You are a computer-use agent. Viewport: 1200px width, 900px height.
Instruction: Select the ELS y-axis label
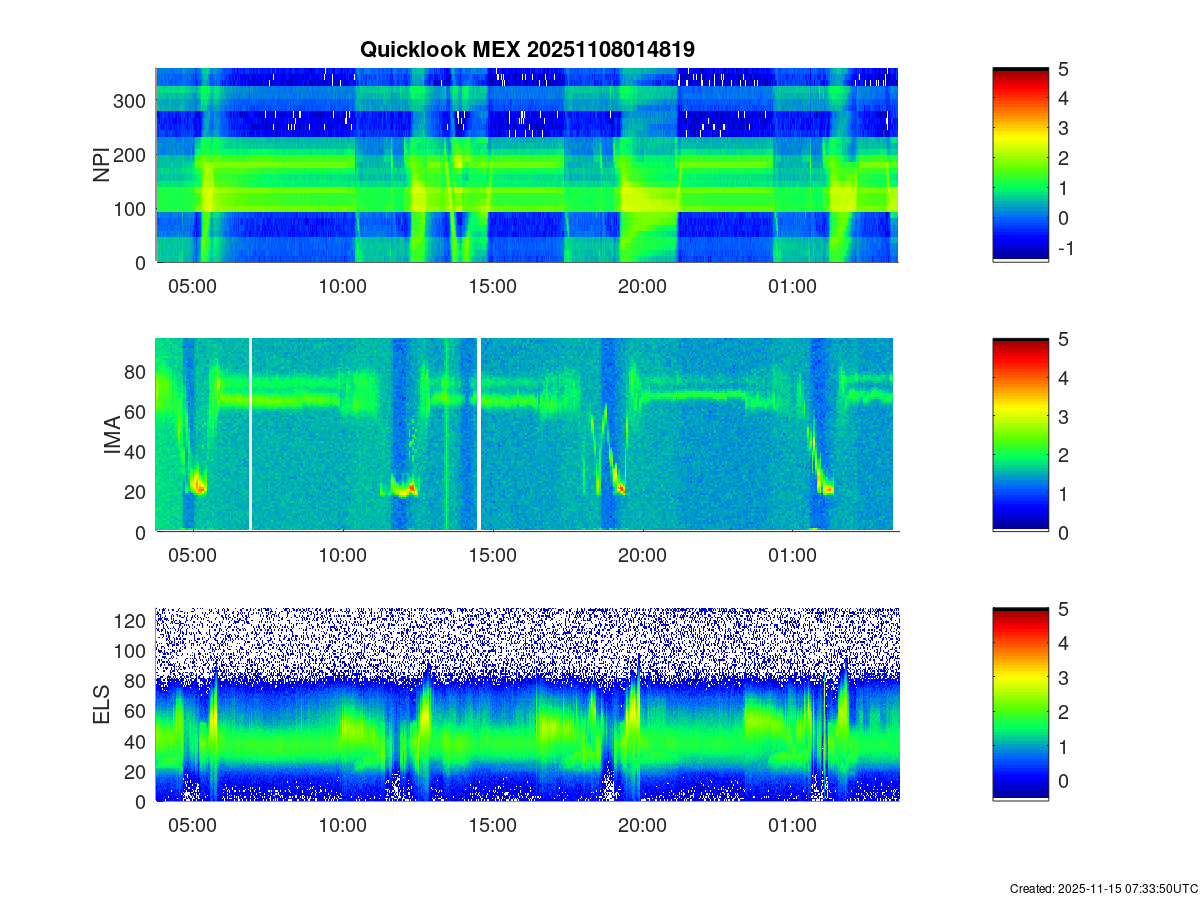coord(102,704)
